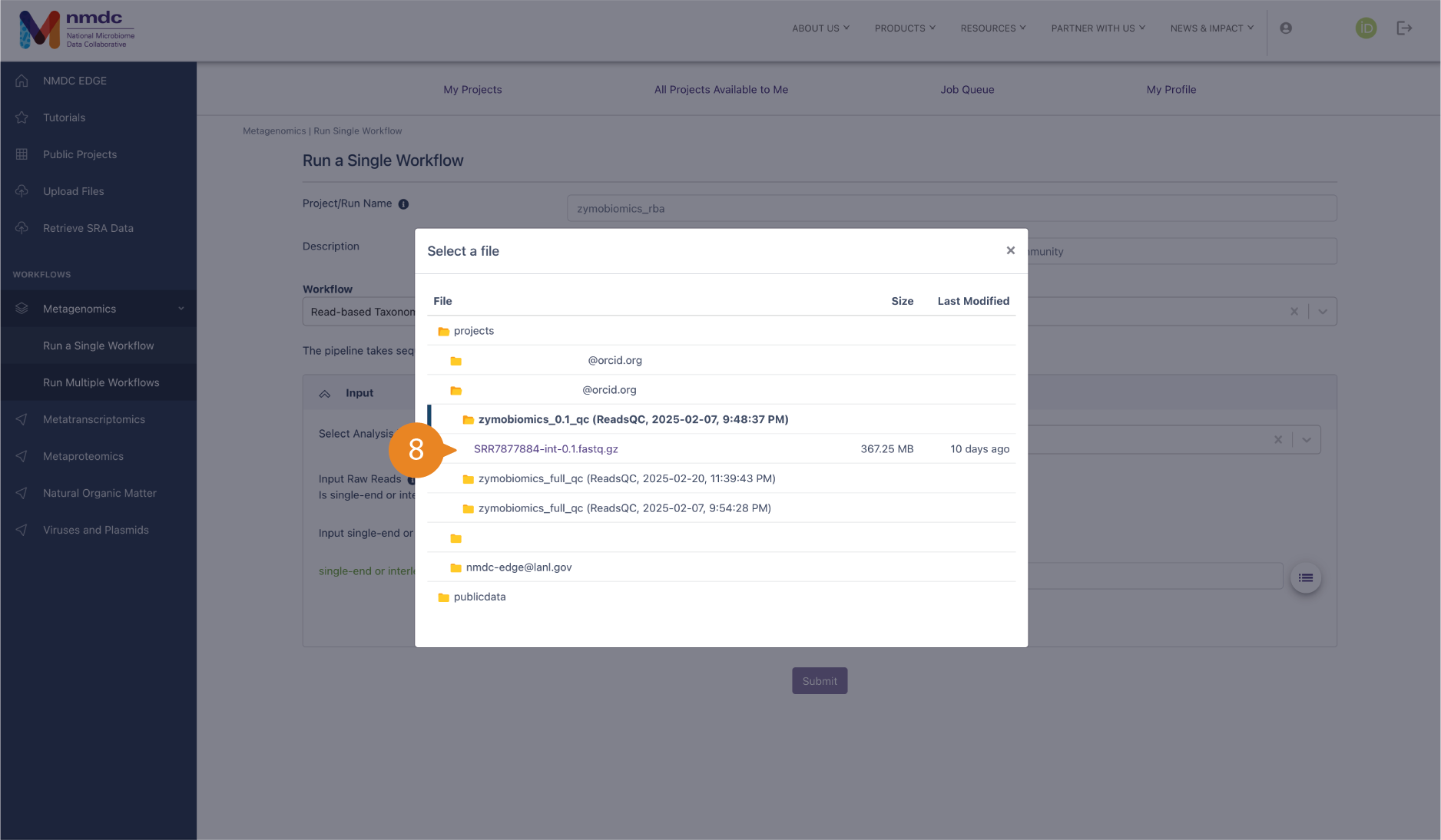The width and height of the screenshot is (1441, 840).
Task: Click the Viruses and Plasmids icon
Action: click(22, 530)
